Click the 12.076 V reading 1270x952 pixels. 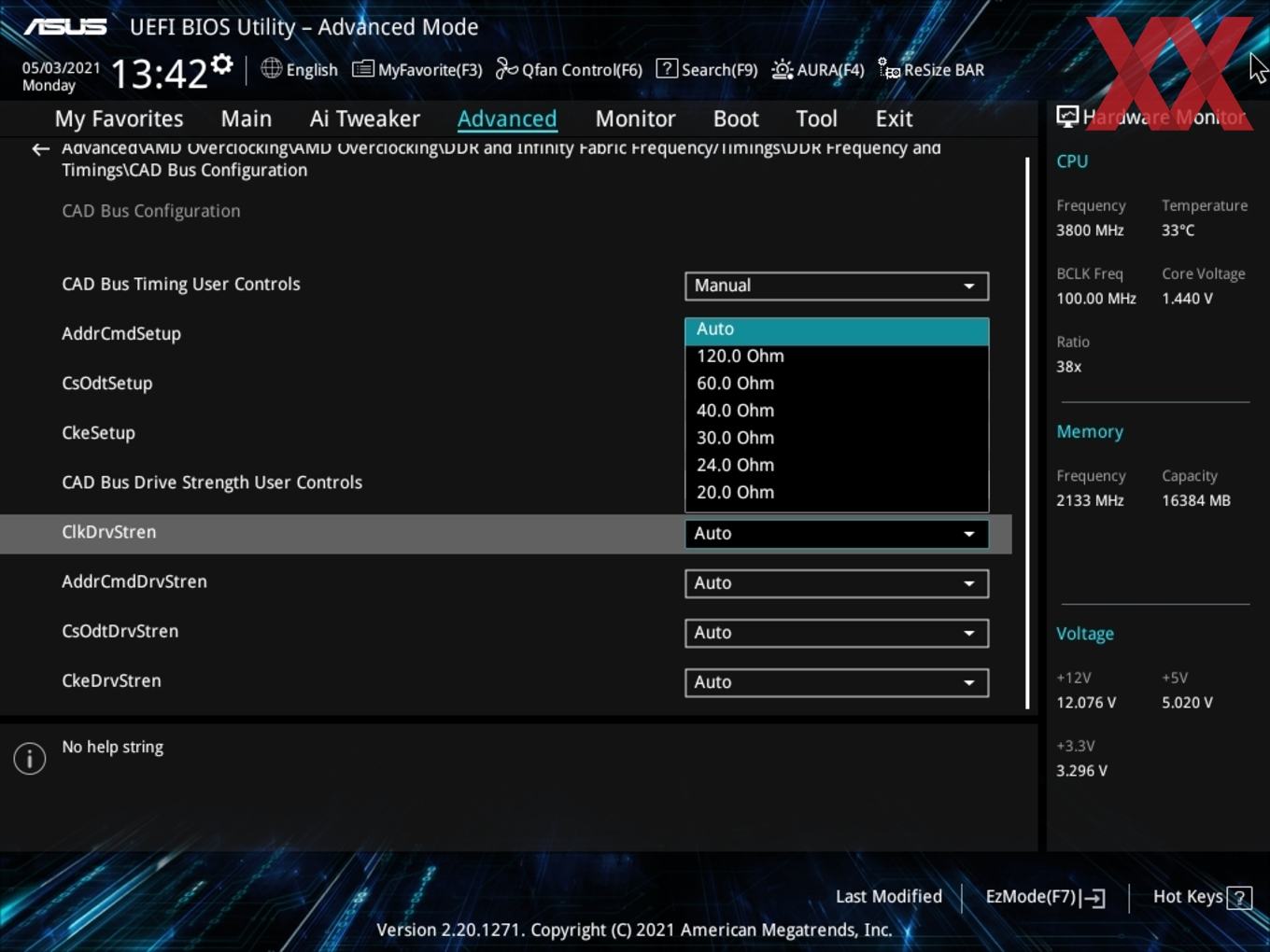pos(1086,703)
